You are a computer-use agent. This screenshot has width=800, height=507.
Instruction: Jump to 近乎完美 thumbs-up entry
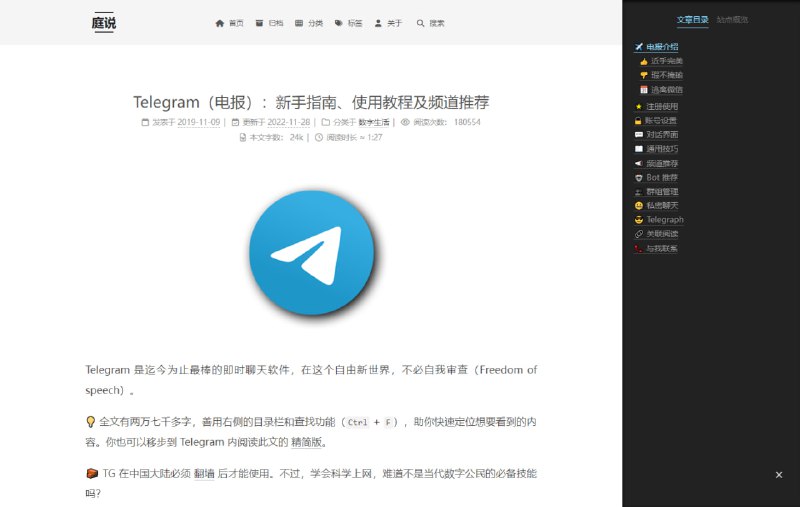click(661, 61)
